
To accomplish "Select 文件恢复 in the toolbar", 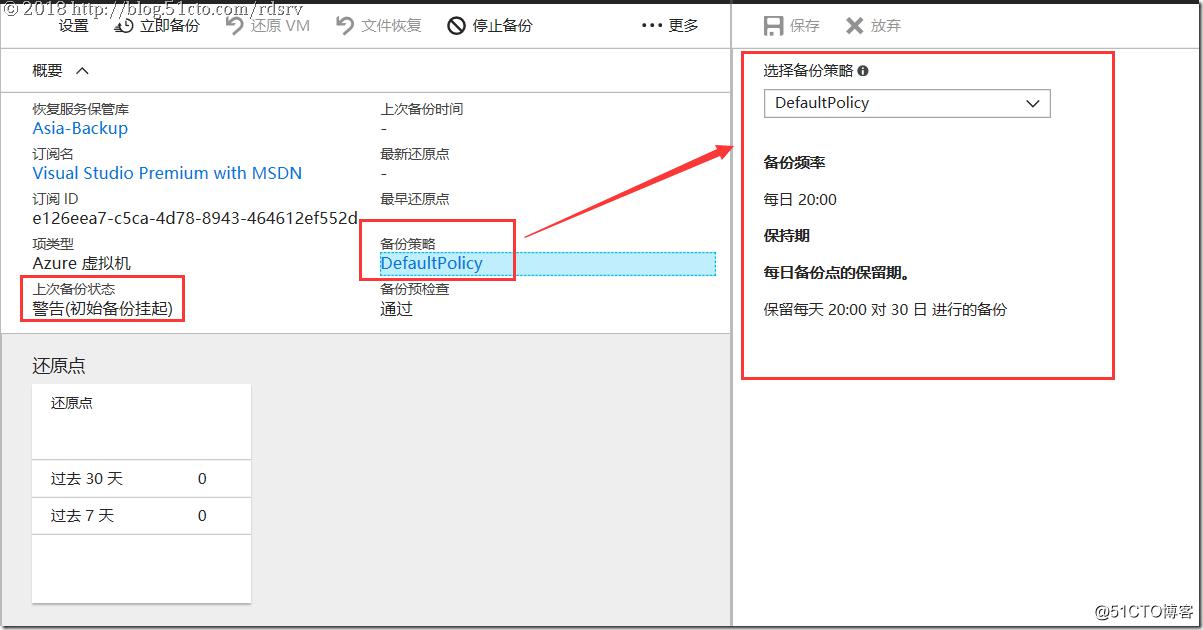I will pyautogui.click(x=379, y=26).
